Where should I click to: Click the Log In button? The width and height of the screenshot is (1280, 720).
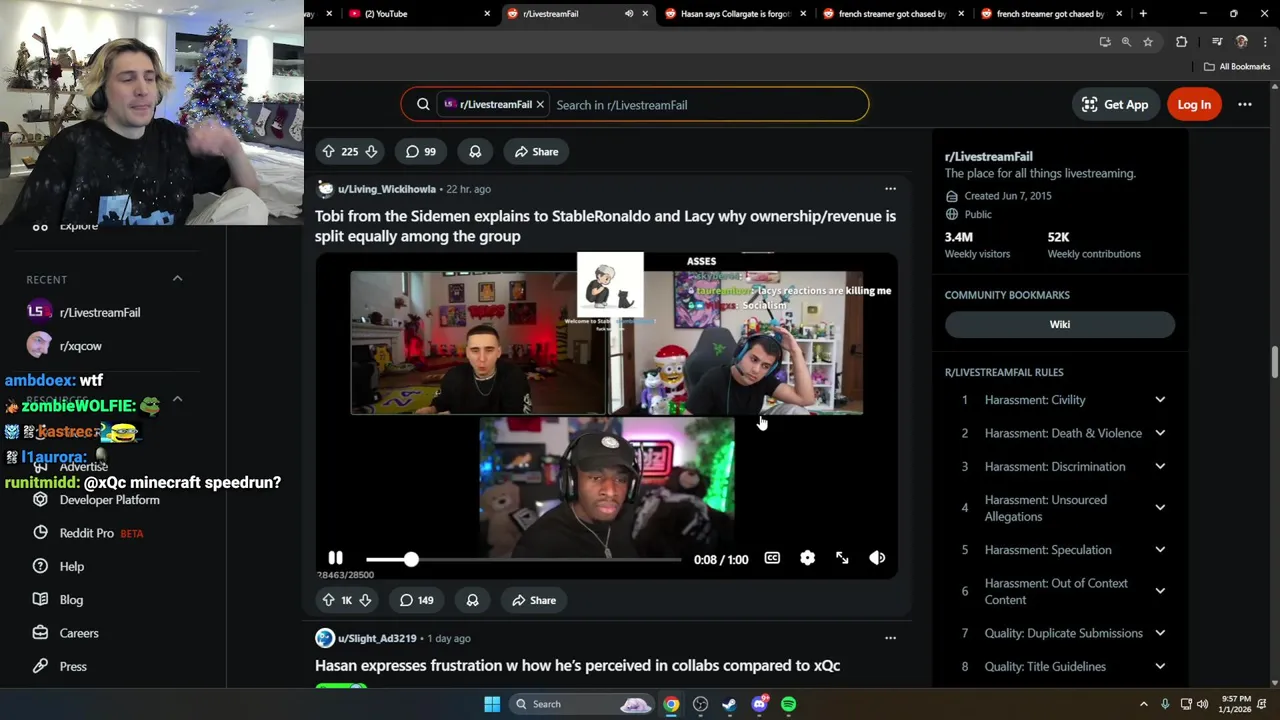click(x=1194, y=104)
